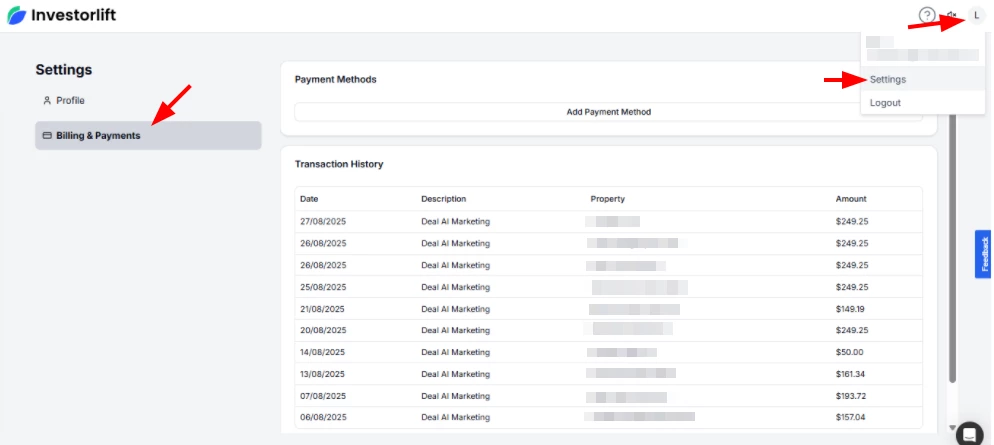Click the scrollbar down arrow
Viewport: 994px width, 445px height.
click(x=952, y=428)
